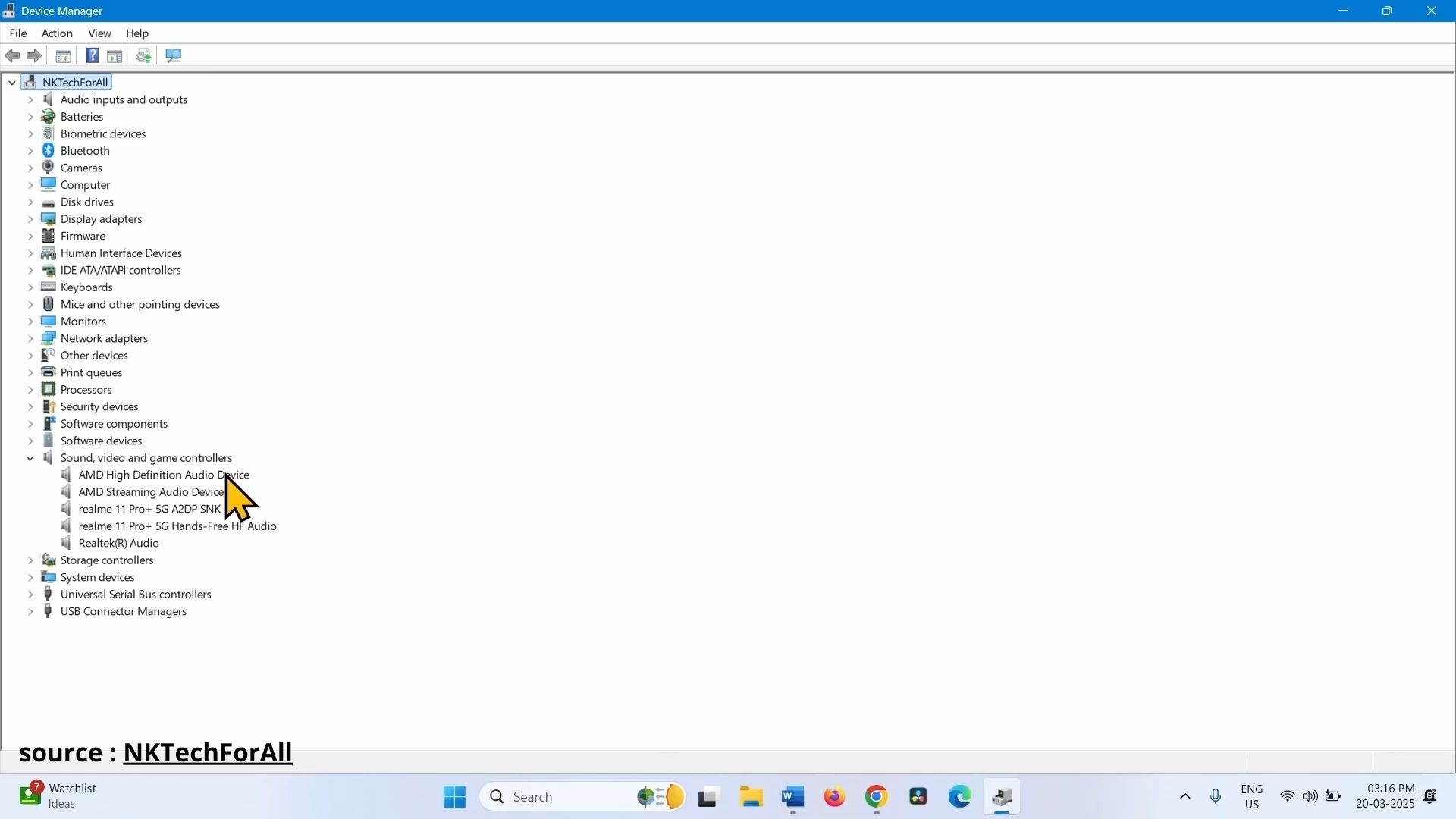Open the Help menu

(137, 33)
